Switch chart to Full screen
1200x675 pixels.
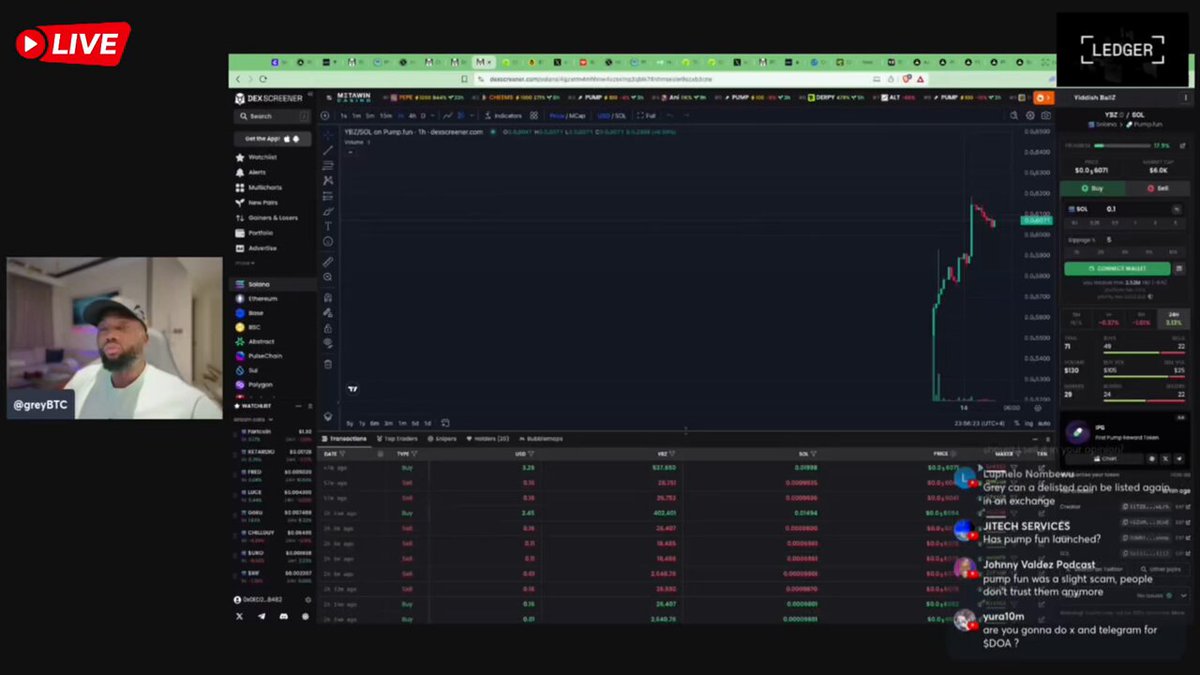(646, 116)
